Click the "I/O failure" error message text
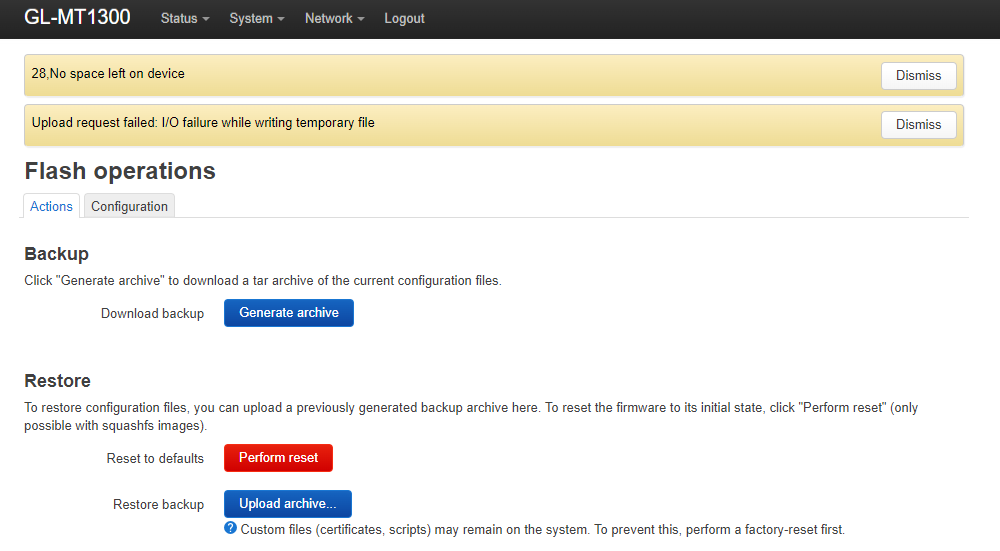The height and width of the screenshot is (551, 1000). click(x=203, y=123)
